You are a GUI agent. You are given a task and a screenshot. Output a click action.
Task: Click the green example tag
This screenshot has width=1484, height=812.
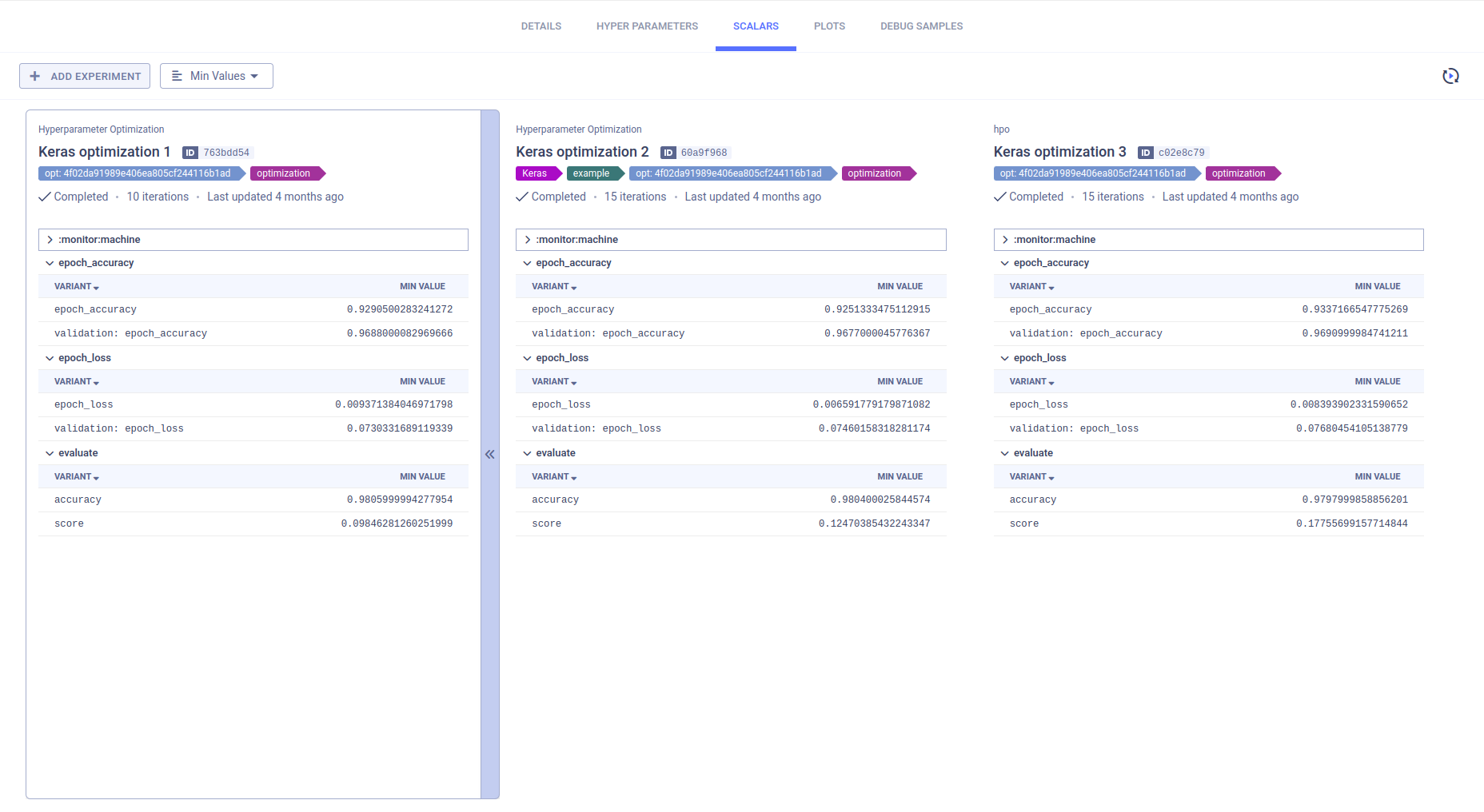point(592,173)
